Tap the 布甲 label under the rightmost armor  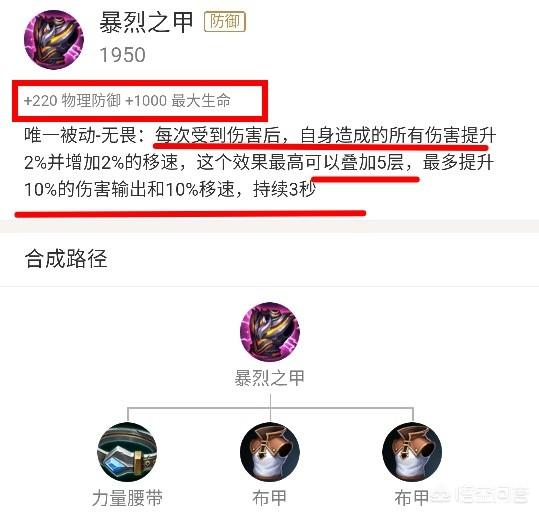412,498
